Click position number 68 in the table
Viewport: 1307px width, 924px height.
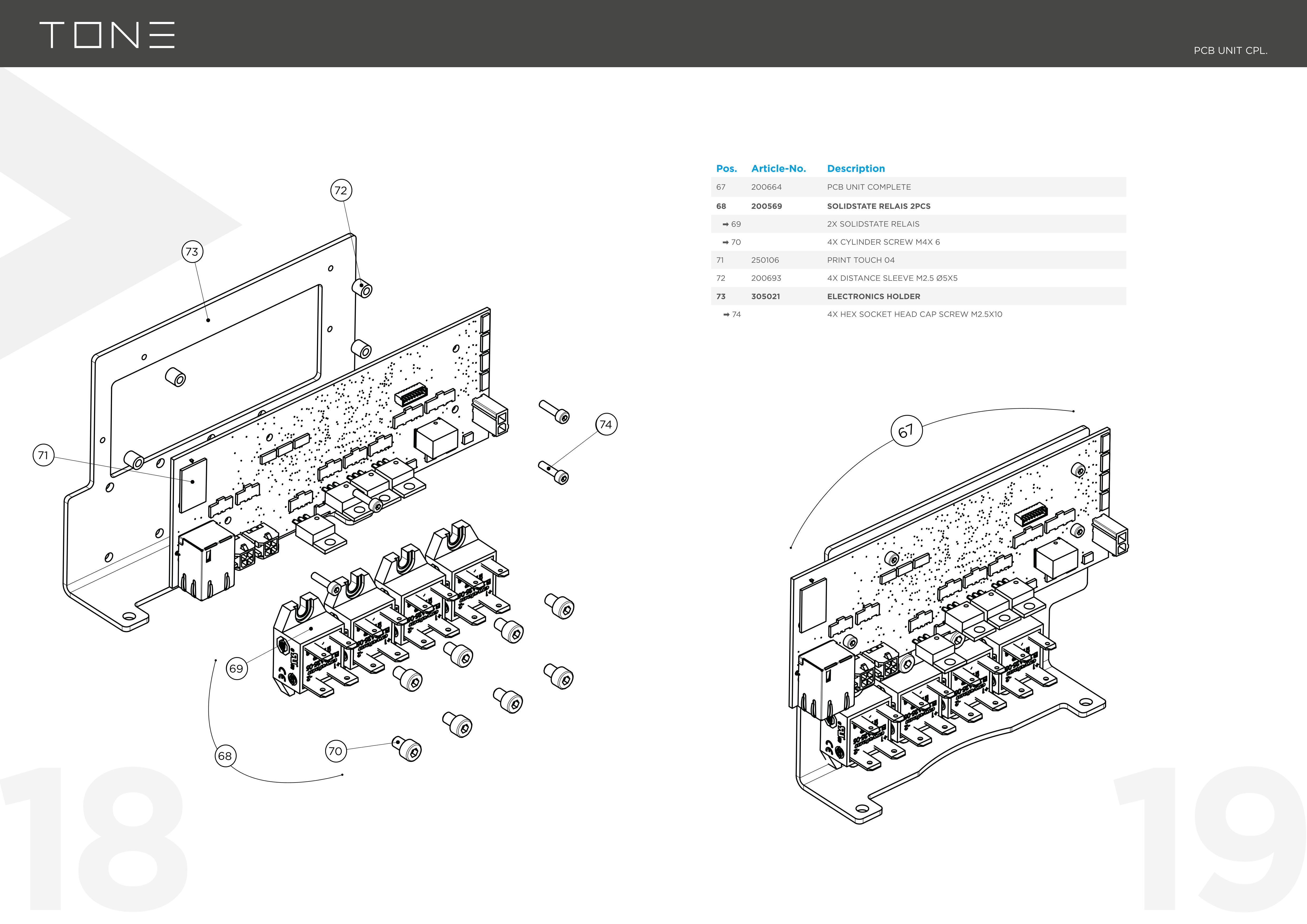pyautogui.click(x=721, y=206)
